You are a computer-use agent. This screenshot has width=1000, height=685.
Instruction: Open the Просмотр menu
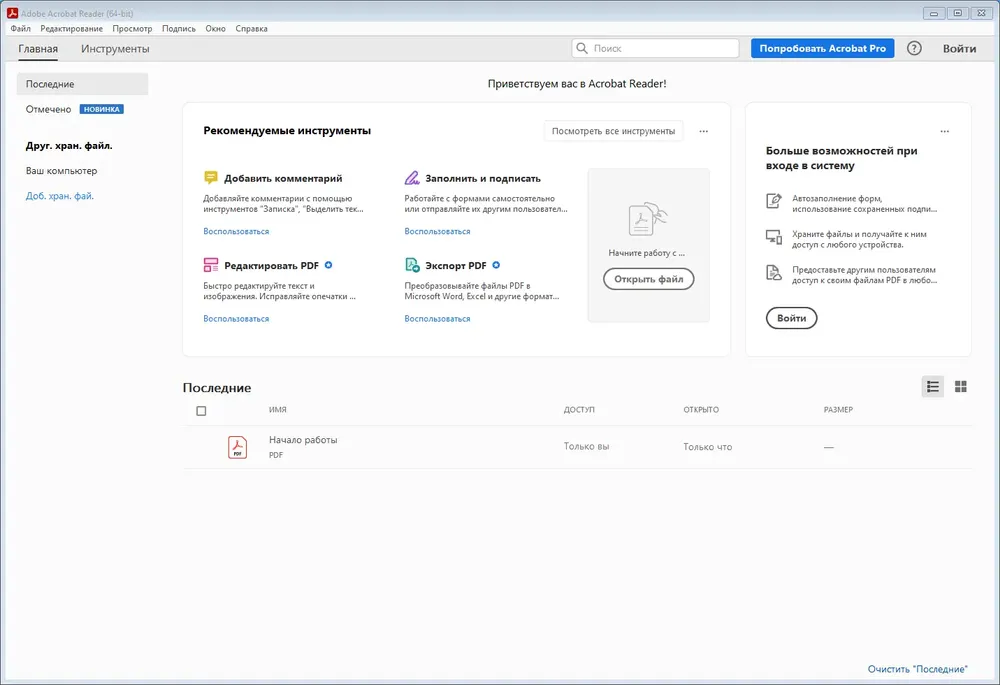tap(132, 29)
